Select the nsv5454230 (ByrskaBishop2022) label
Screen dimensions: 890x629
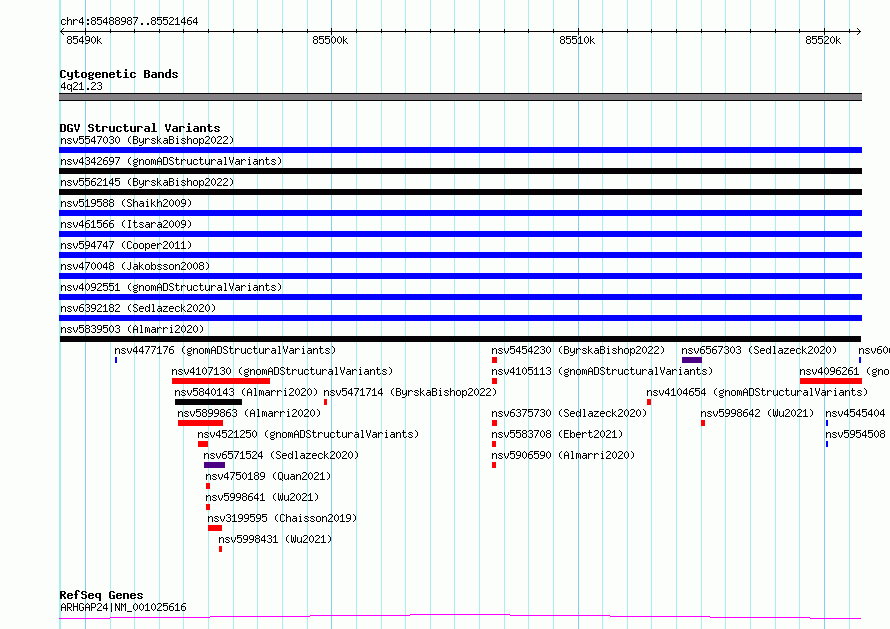(x=578, y=350)
